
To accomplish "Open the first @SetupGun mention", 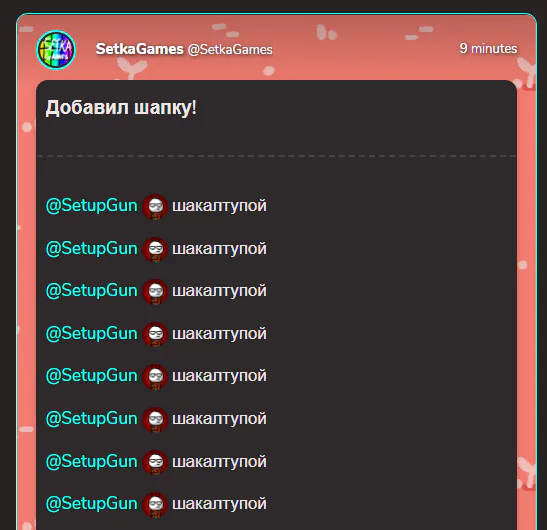I will [x=92, y=206].
